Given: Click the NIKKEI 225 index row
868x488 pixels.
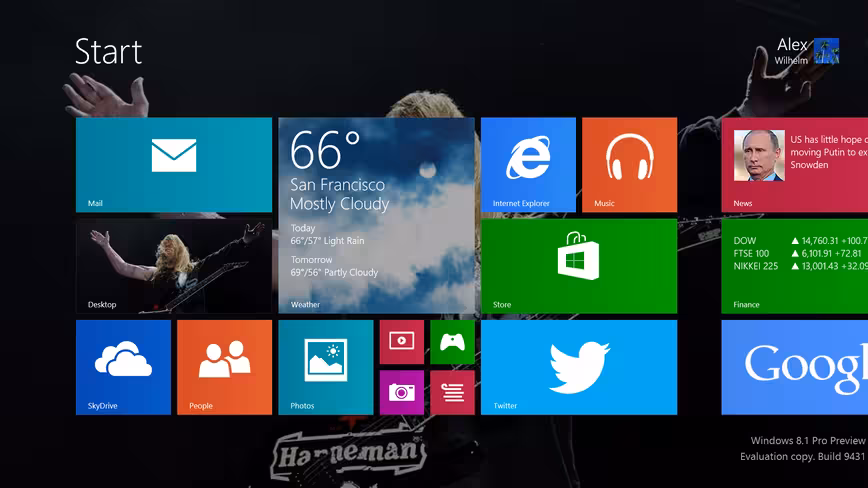Looking at the screenshot, I should [800, 266].
